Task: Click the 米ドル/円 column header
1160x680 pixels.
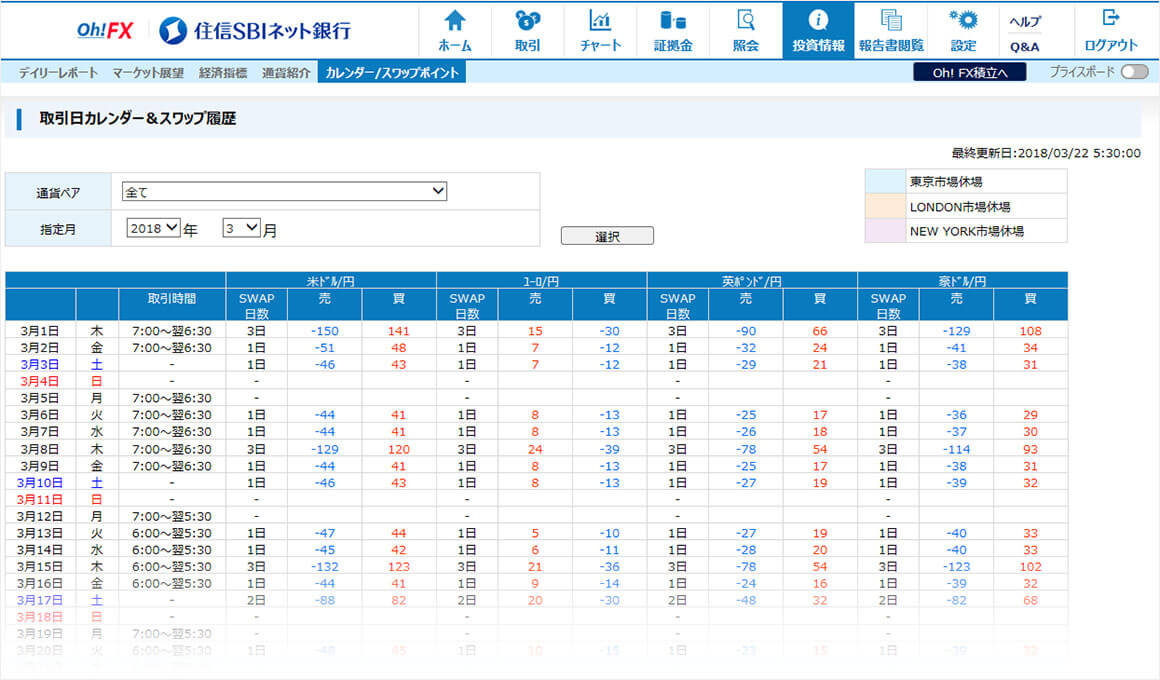Action: [x=331, y=280]
